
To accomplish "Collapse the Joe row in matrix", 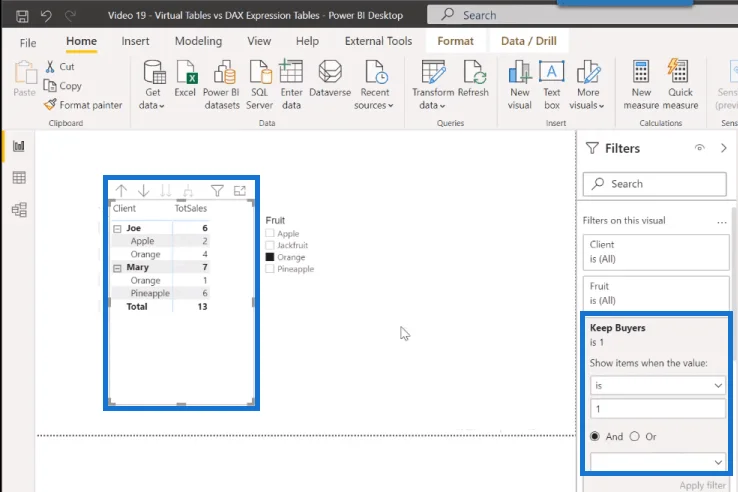I will click(117, 228).
